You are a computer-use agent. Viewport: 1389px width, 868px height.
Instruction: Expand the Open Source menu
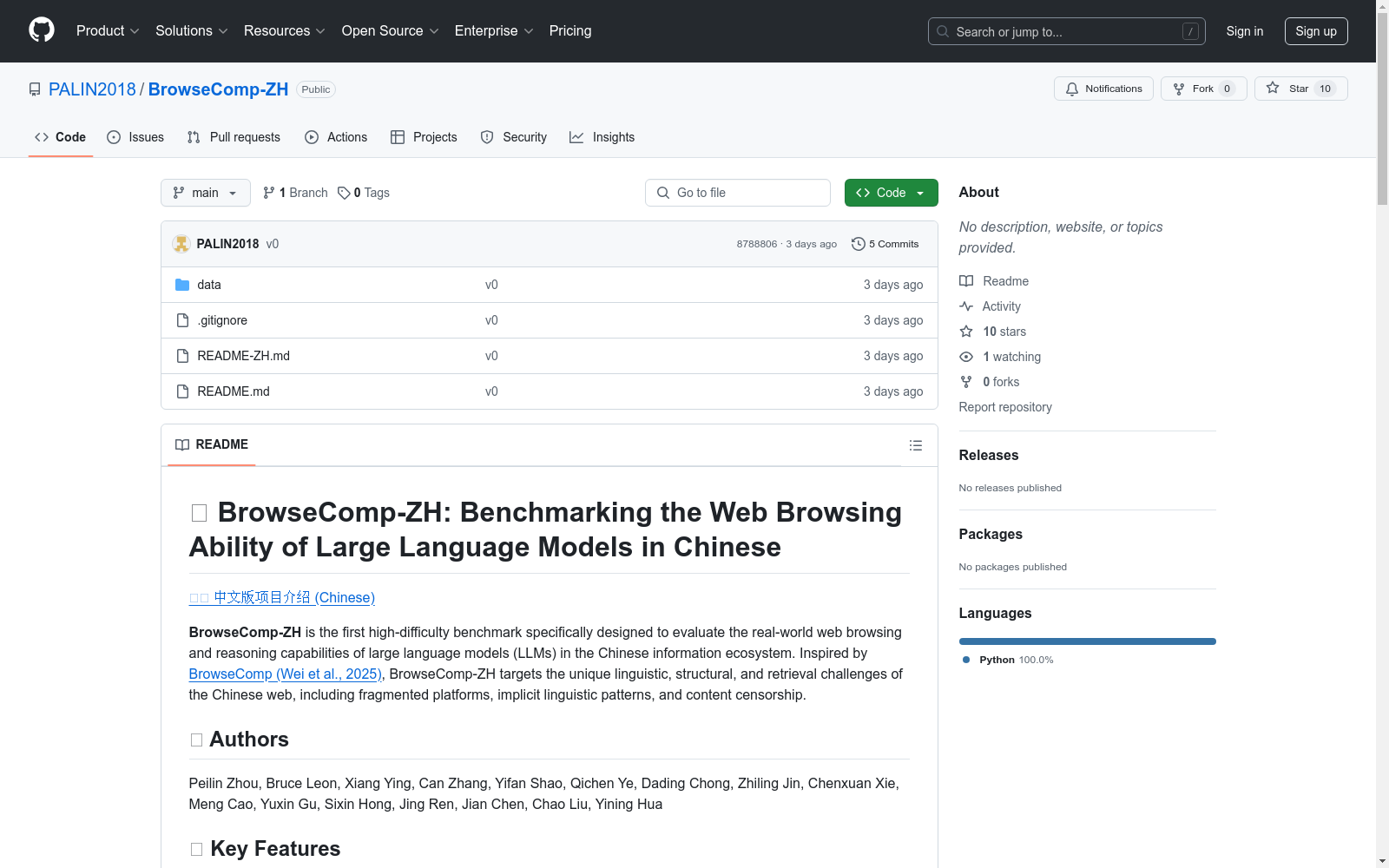tap(391, 31)
